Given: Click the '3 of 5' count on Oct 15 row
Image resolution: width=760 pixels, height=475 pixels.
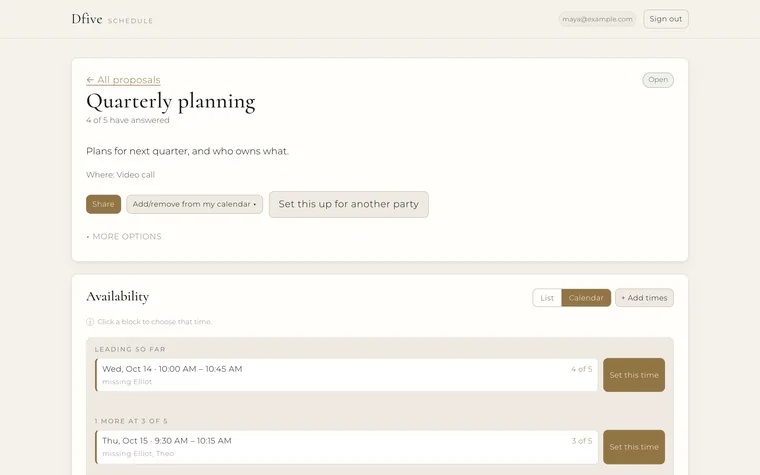Looking at the screenshot, I should (x=582, y=441).
